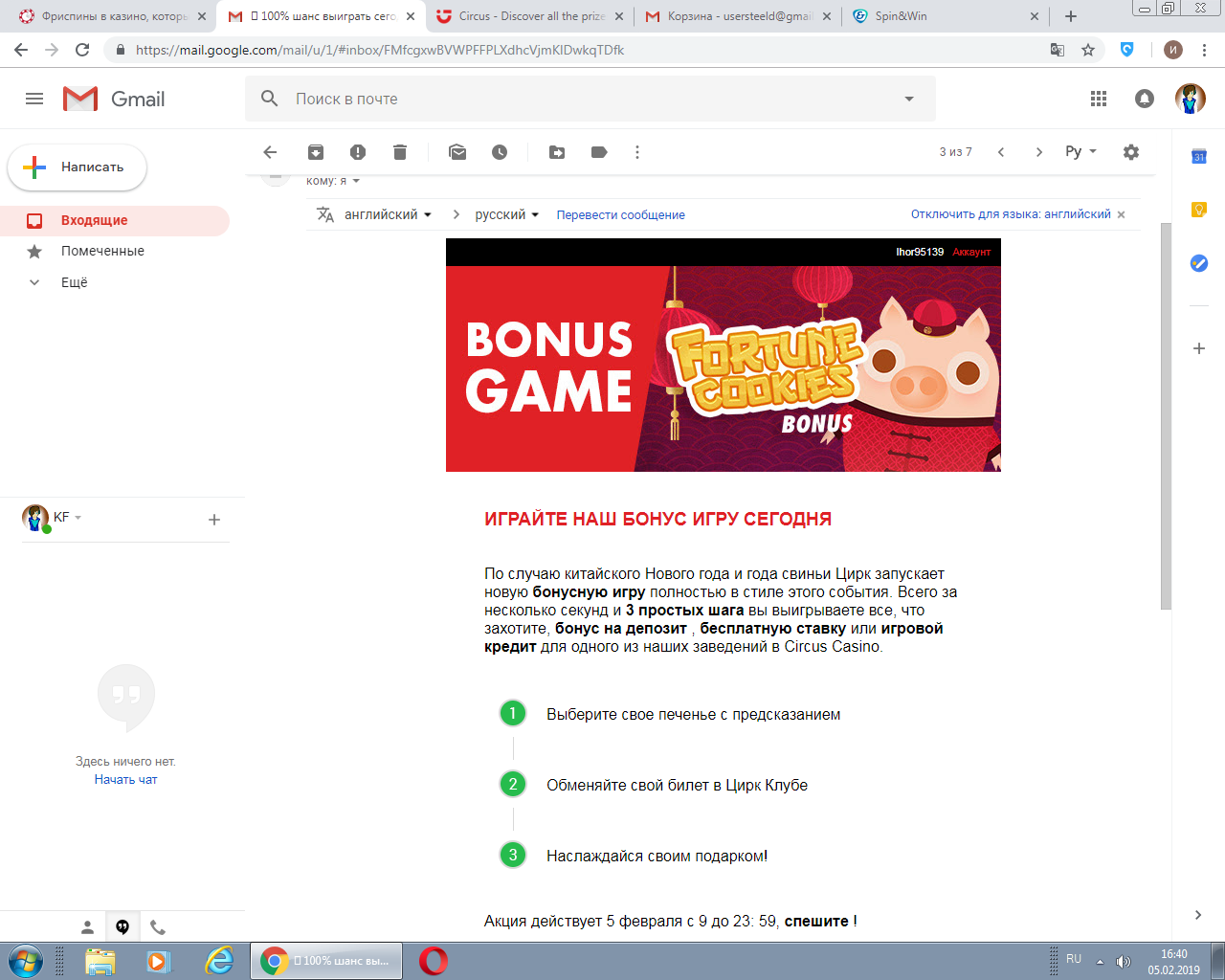1225x980 pixels.
Task: Mark the email as unread
Action: (457, 152)
